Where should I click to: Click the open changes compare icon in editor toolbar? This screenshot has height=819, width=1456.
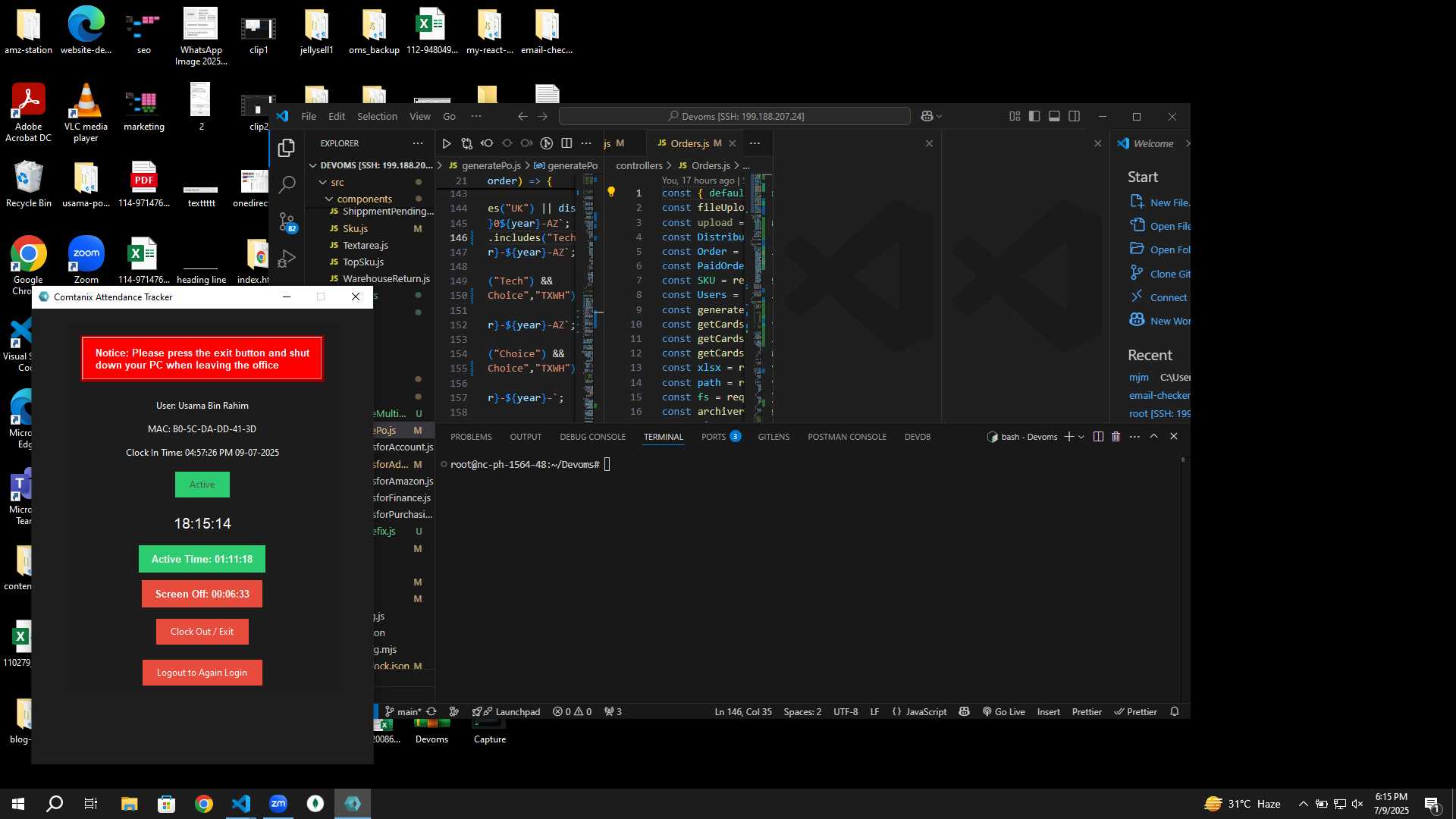coord(466,143)
